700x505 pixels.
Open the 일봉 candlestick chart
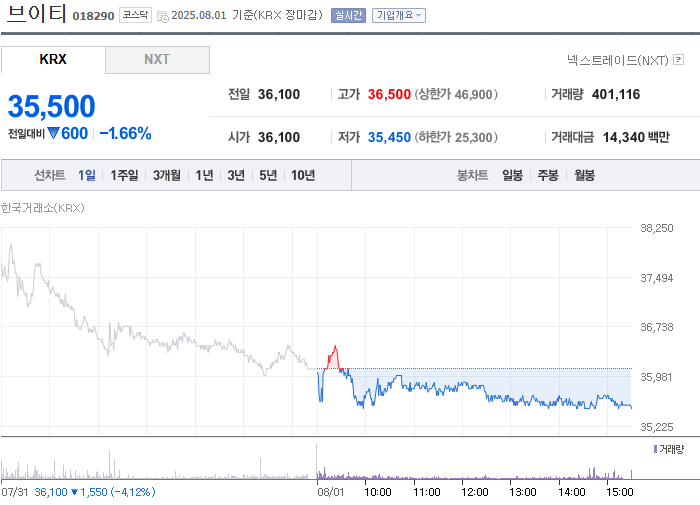(x=512, y=175)
